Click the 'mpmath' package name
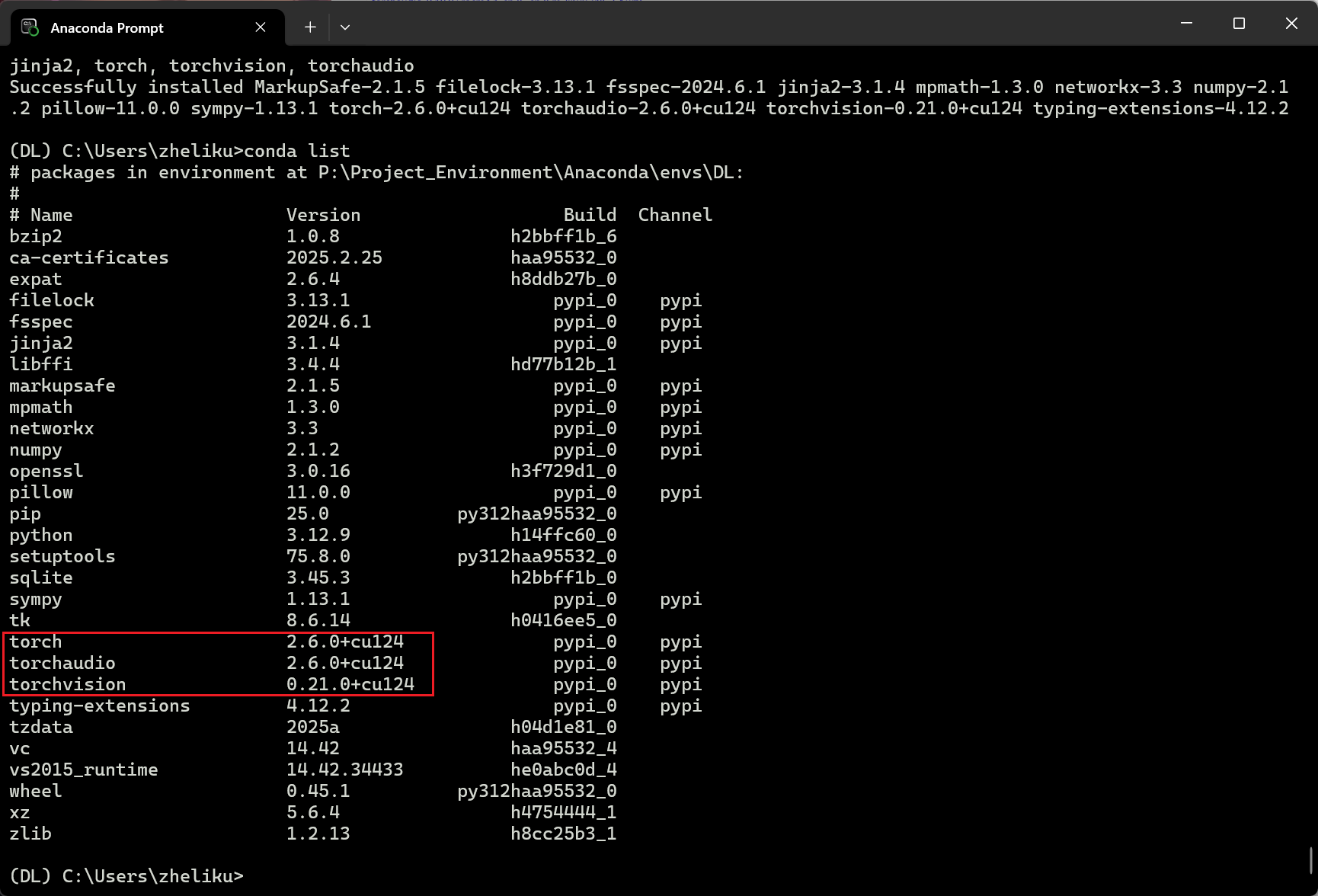This screenshot has height=896, width=1318. coord(41,408)
